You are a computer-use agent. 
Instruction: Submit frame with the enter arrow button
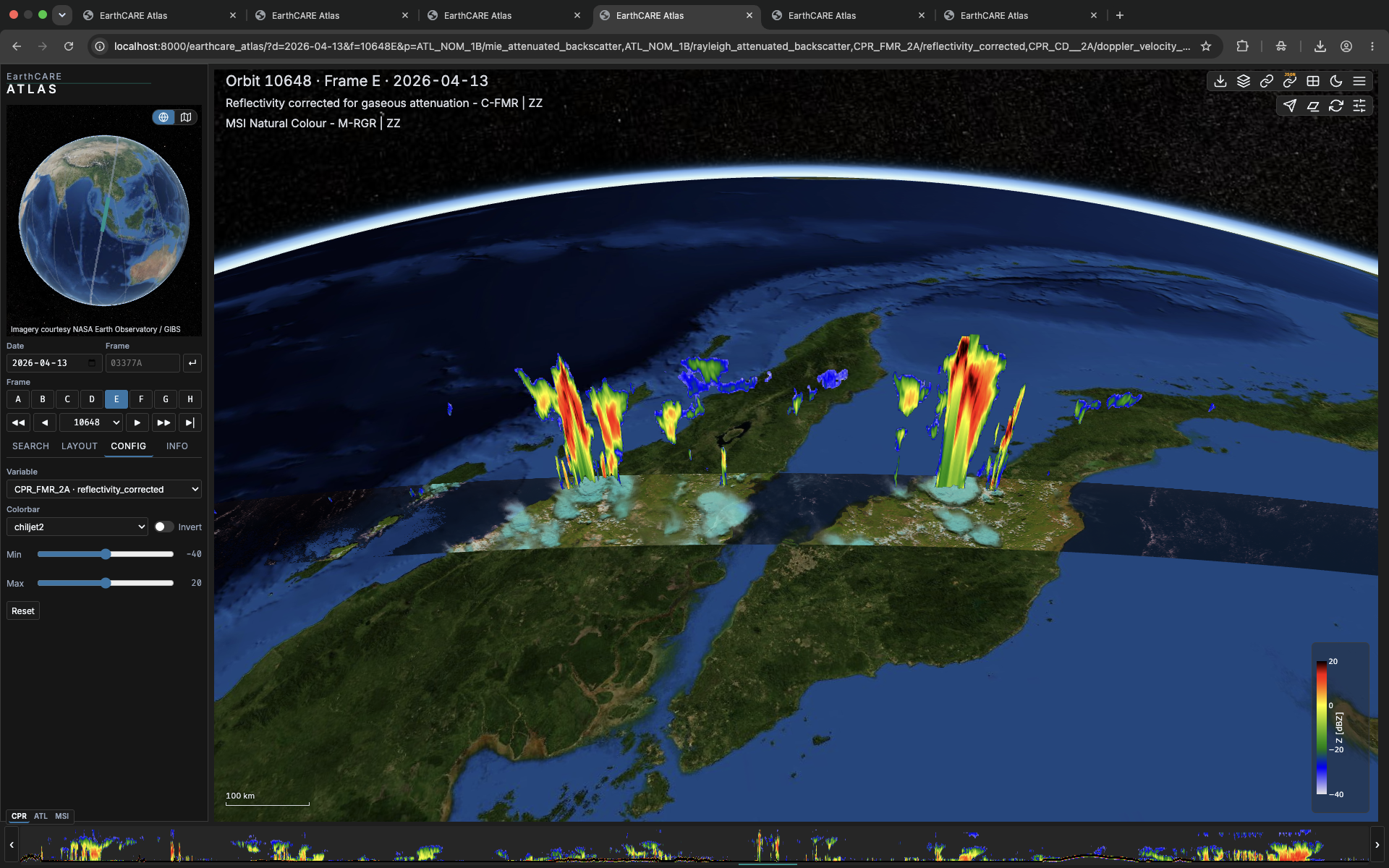click(x=192, y=363)
